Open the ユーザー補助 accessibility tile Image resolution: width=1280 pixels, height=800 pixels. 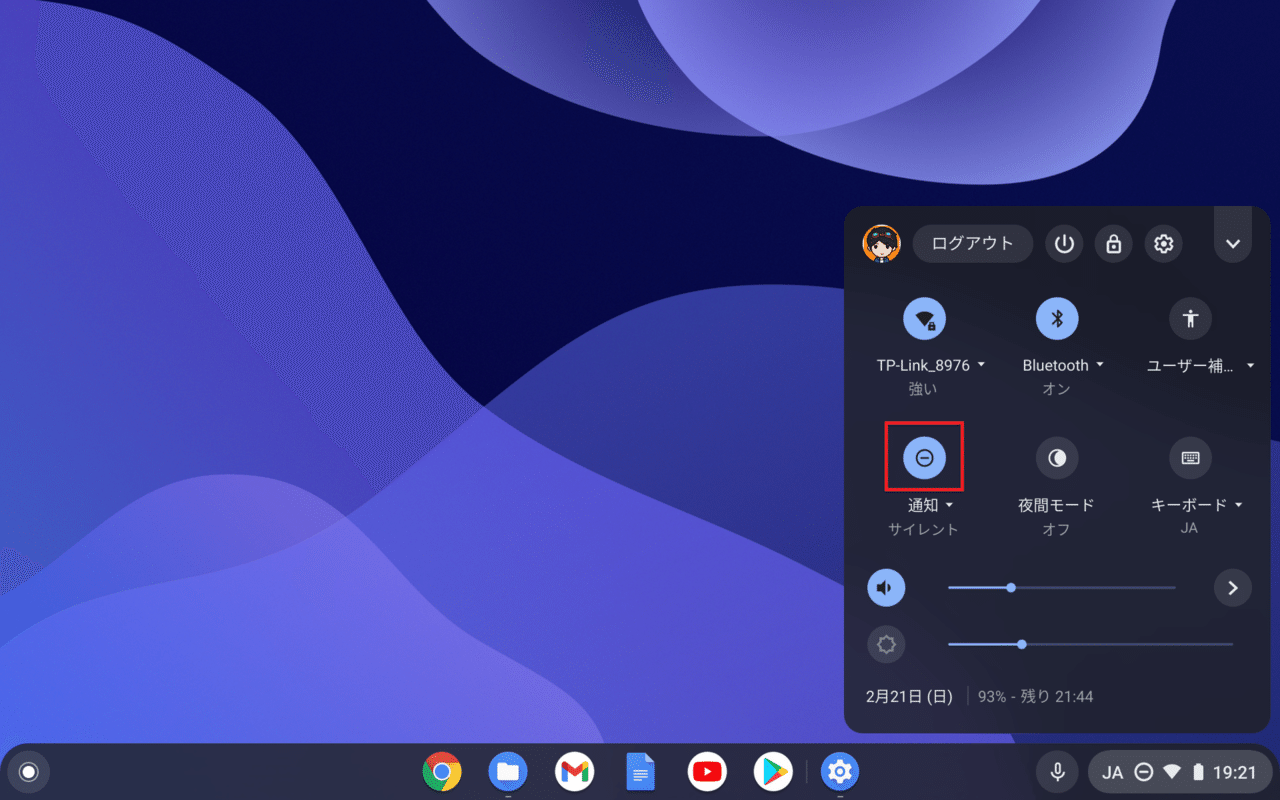point(1190,318)
